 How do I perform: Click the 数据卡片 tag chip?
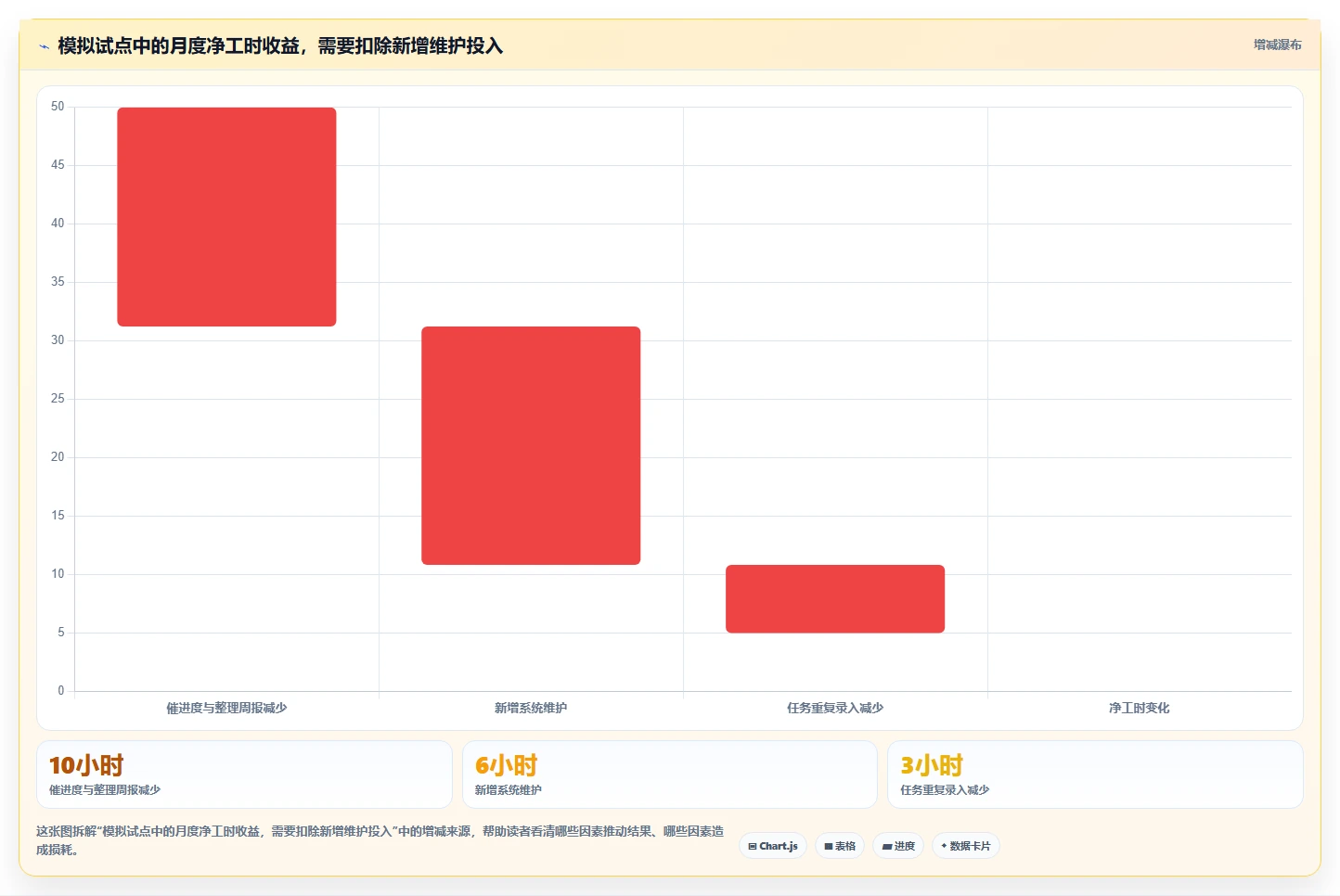tap(965, 846)
